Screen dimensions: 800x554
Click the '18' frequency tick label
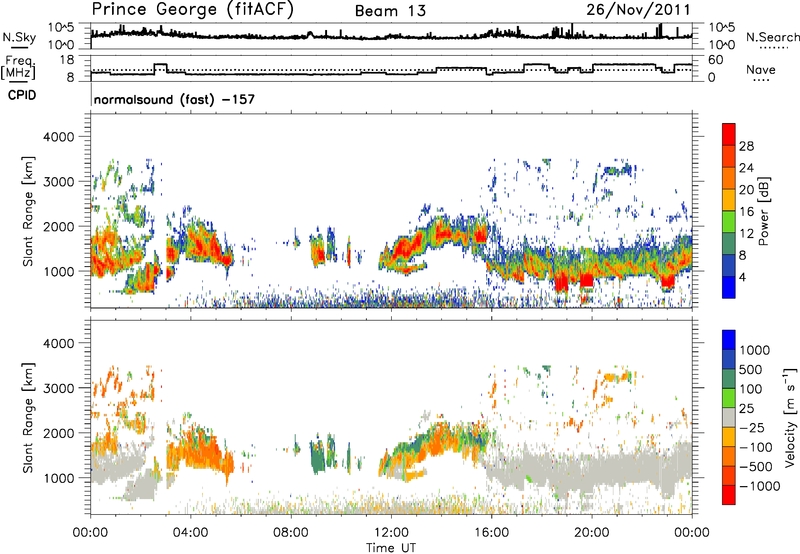pos(67,60)
